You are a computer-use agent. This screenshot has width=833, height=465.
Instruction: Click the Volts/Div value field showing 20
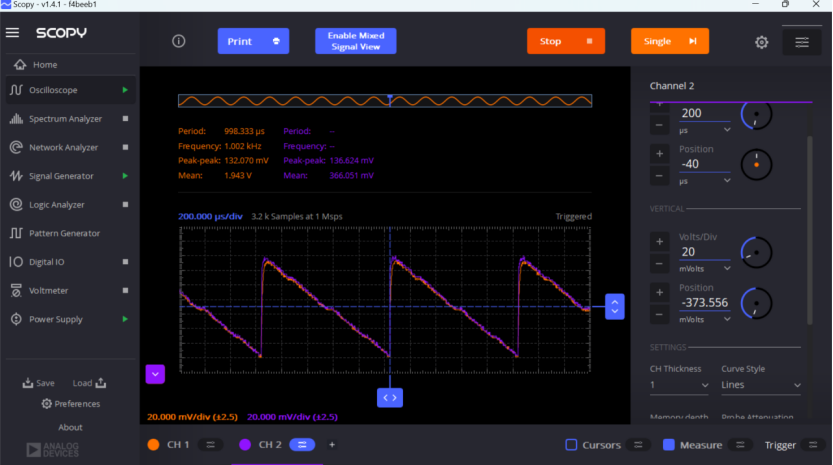[x=704, y=252]
